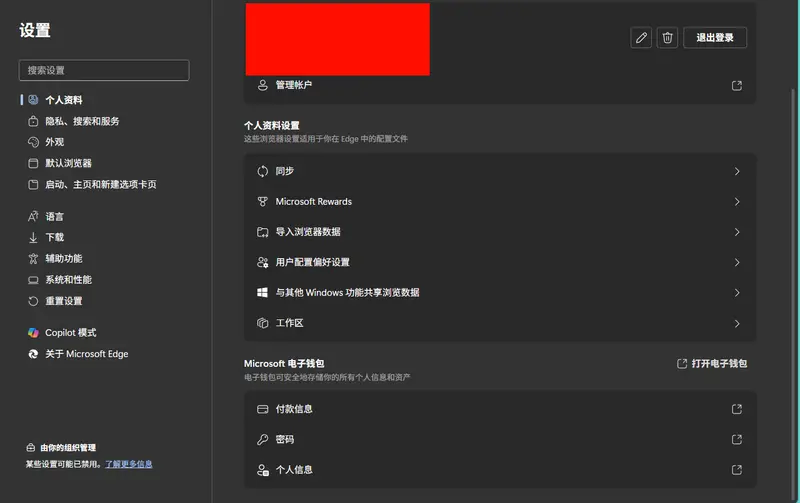Screen dimensions: 800x503
Task: Click the pencil edit profile icon
Action: tap(641, 38)
